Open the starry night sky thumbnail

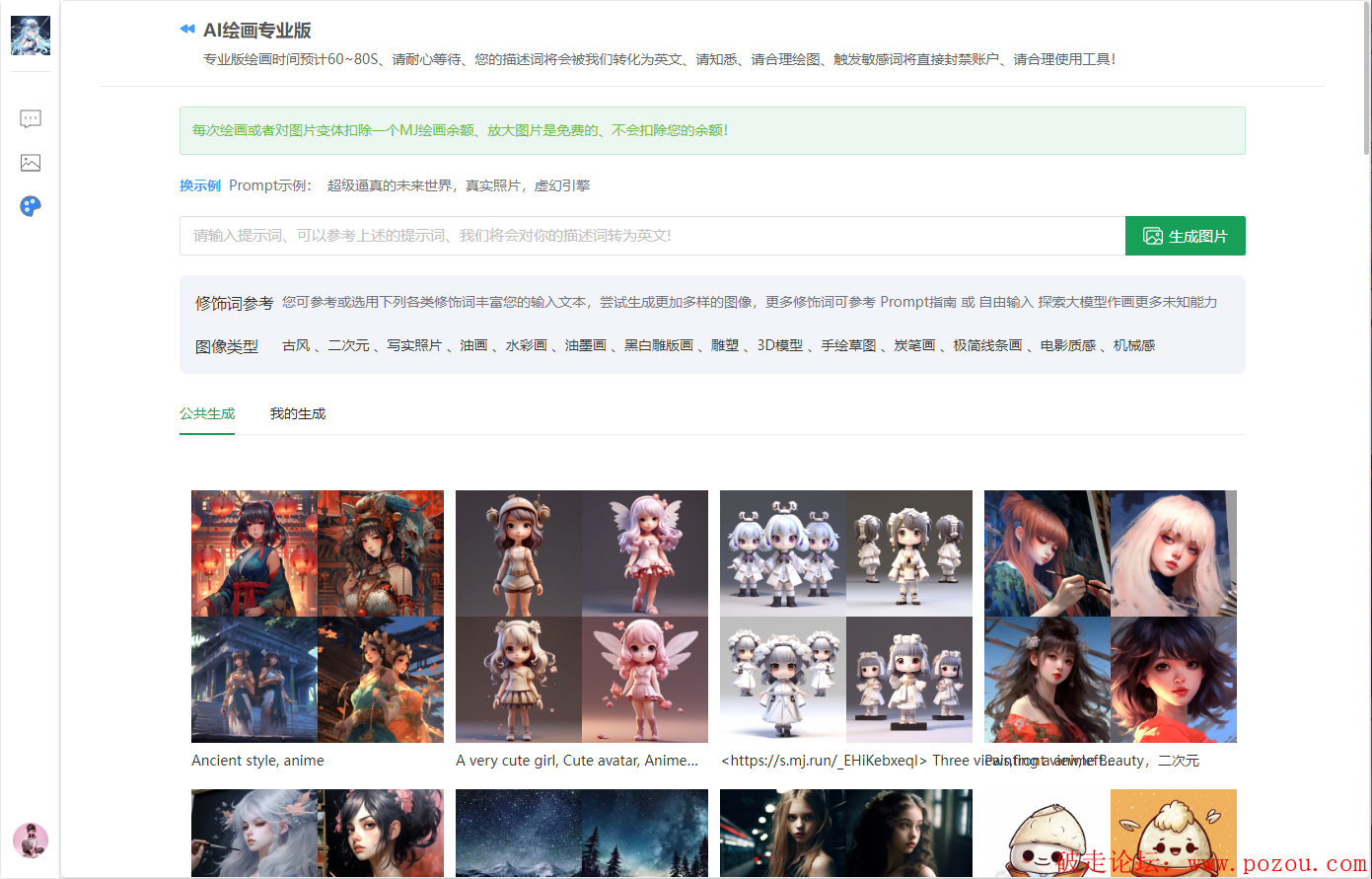pos(582,834)
